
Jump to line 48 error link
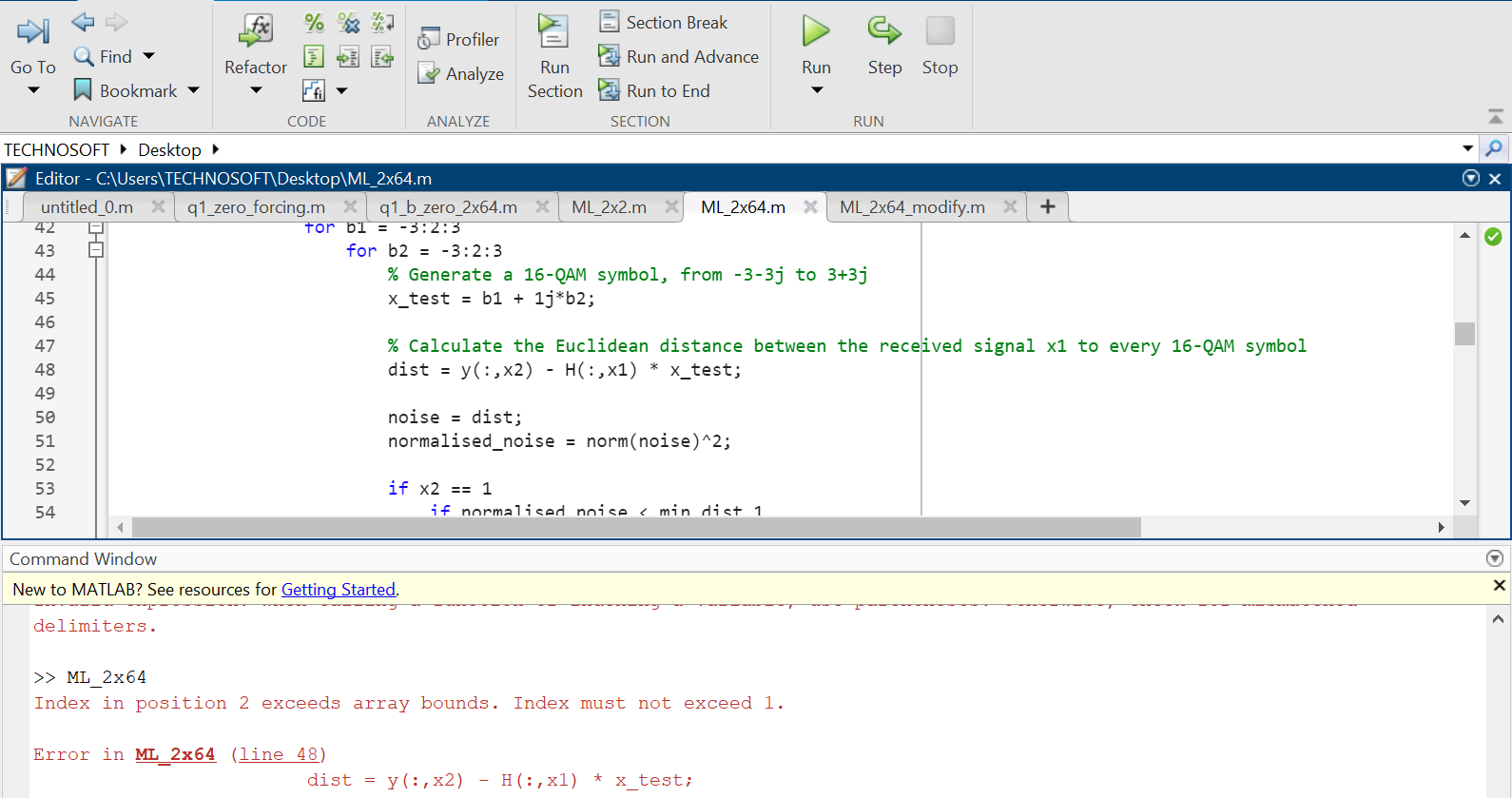[279, 754]
